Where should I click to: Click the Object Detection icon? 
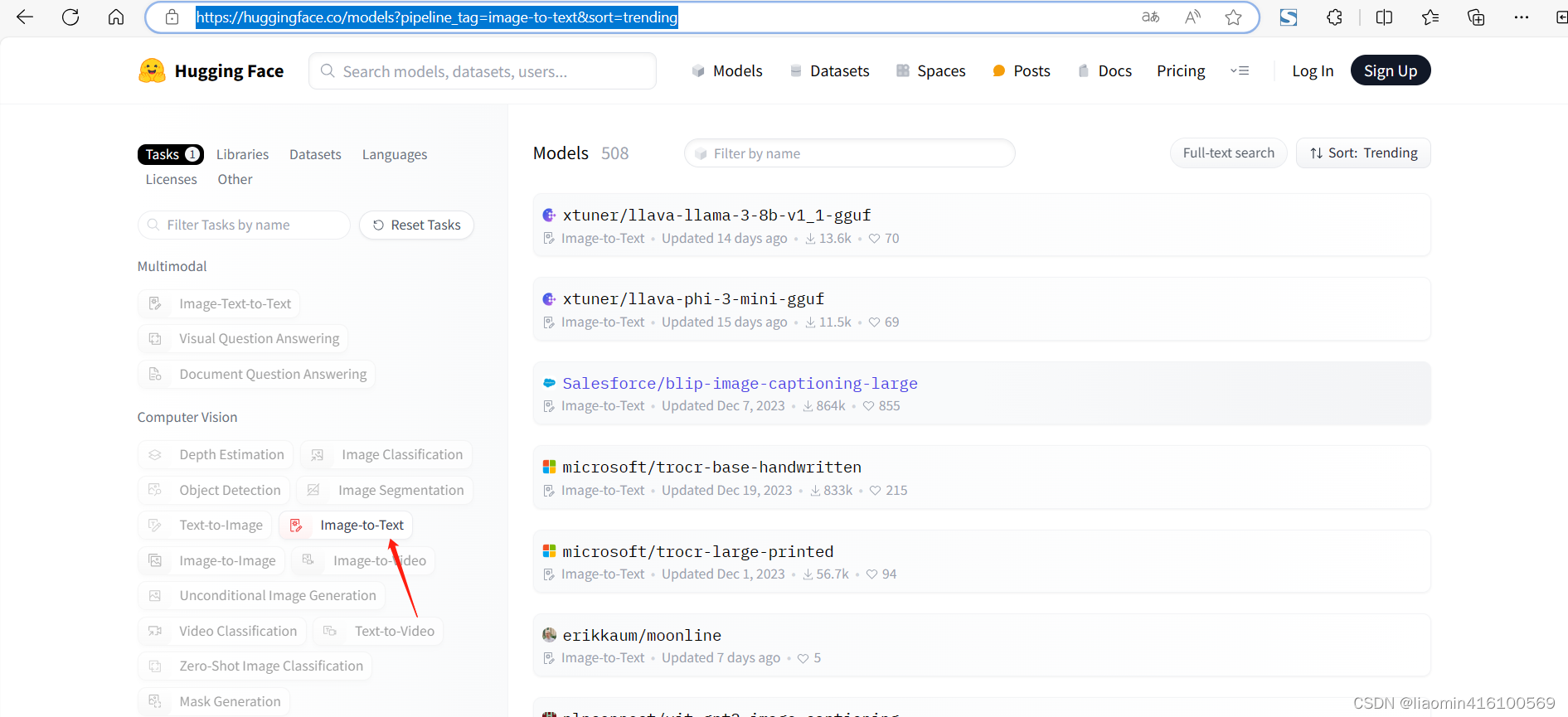[x=155, y=490]
